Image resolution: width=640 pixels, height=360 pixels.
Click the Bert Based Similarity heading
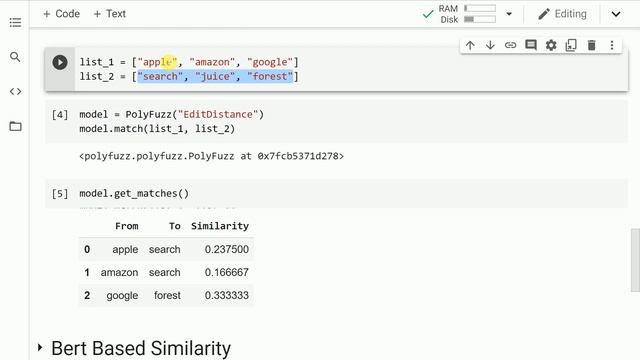click(141, 348)
